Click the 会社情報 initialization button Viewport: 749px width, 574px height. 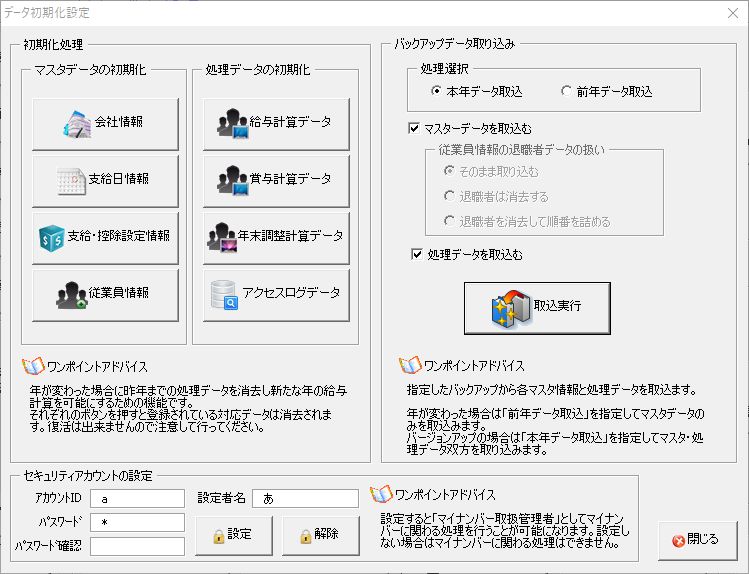105,123
